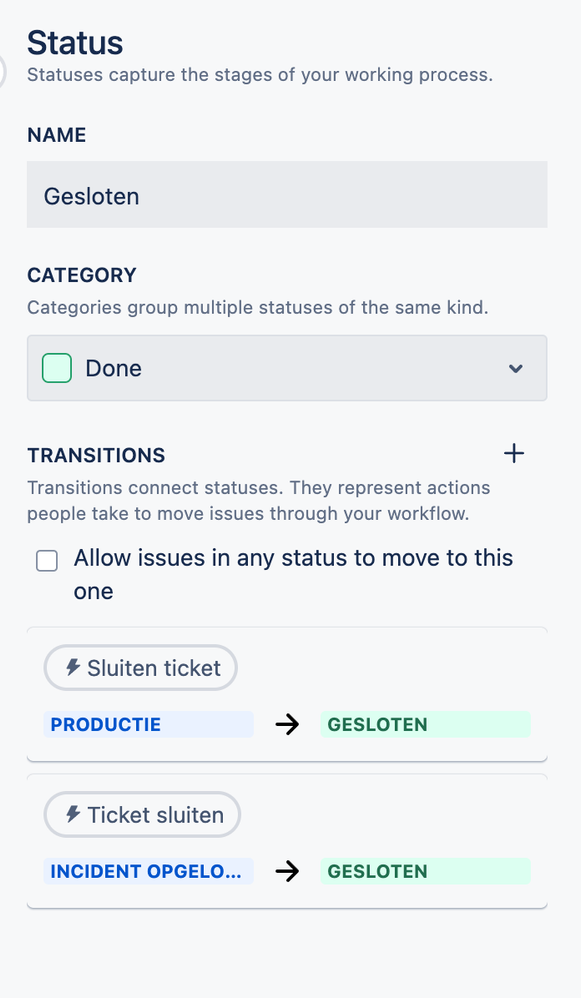The height and width of the screenshot is (998, 581).
Task: Select the PRODUCTIE status lozenge
Action: point(148,724)
